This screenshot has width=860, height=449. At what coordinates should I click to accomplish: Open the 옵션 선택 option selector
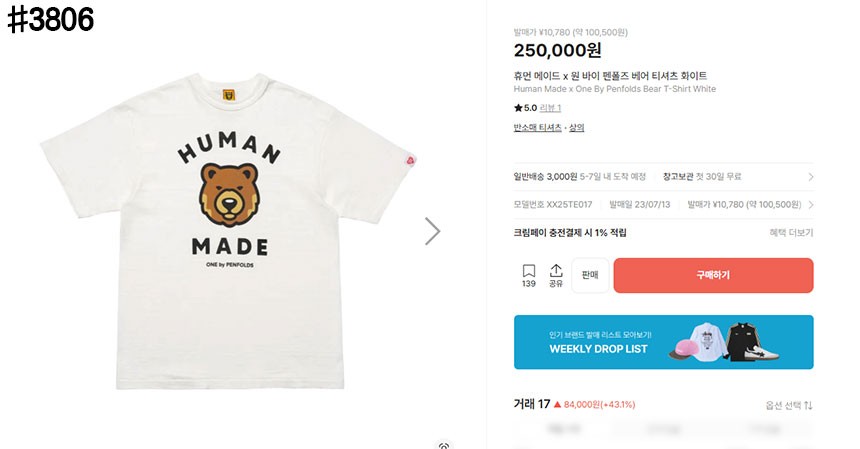[784, 405]
